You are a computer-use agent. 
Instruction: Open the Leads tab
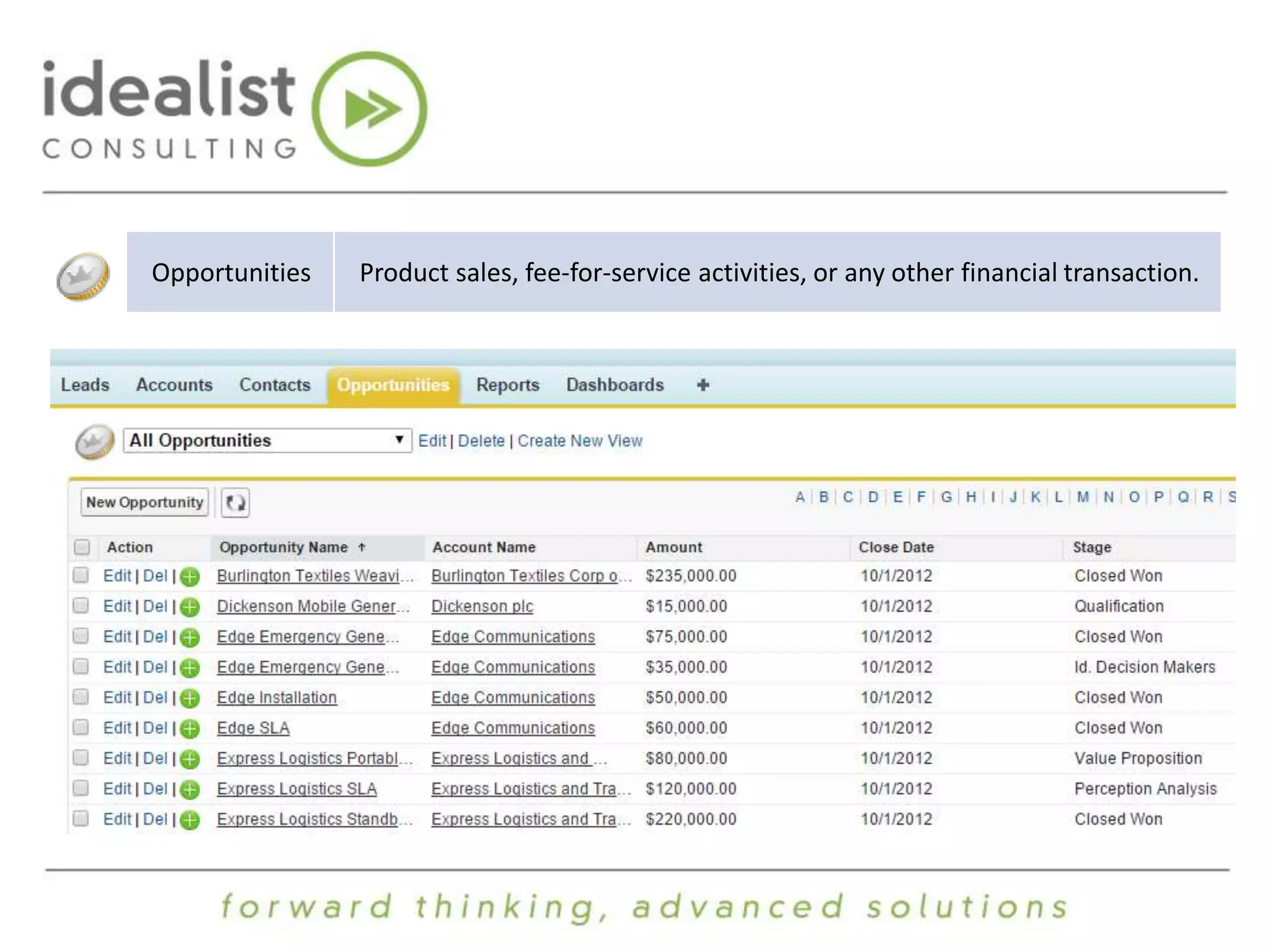[x=85, y=385]
